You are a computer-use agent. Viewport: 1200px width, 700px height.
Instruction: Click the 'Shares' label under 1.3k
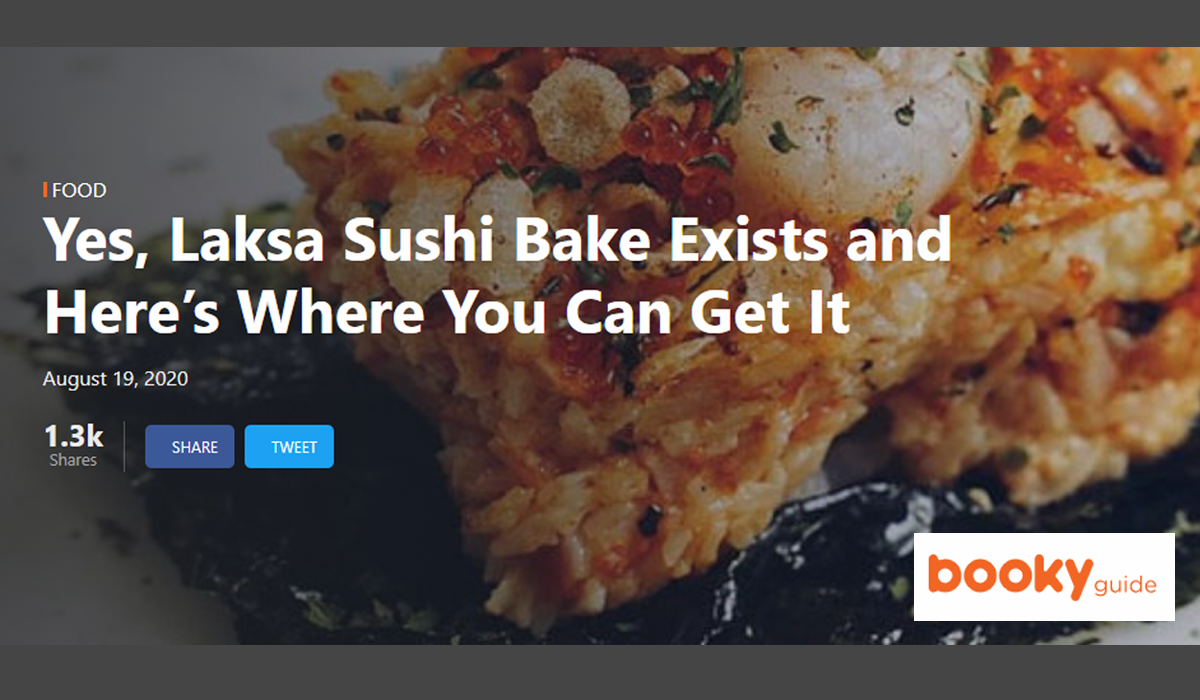click(x=73, y=460)
